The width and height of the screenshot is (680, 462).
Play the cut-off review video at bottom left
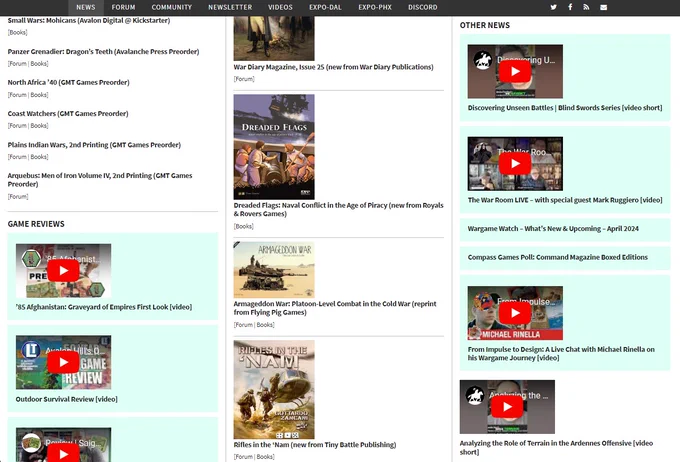click(63, 452)
